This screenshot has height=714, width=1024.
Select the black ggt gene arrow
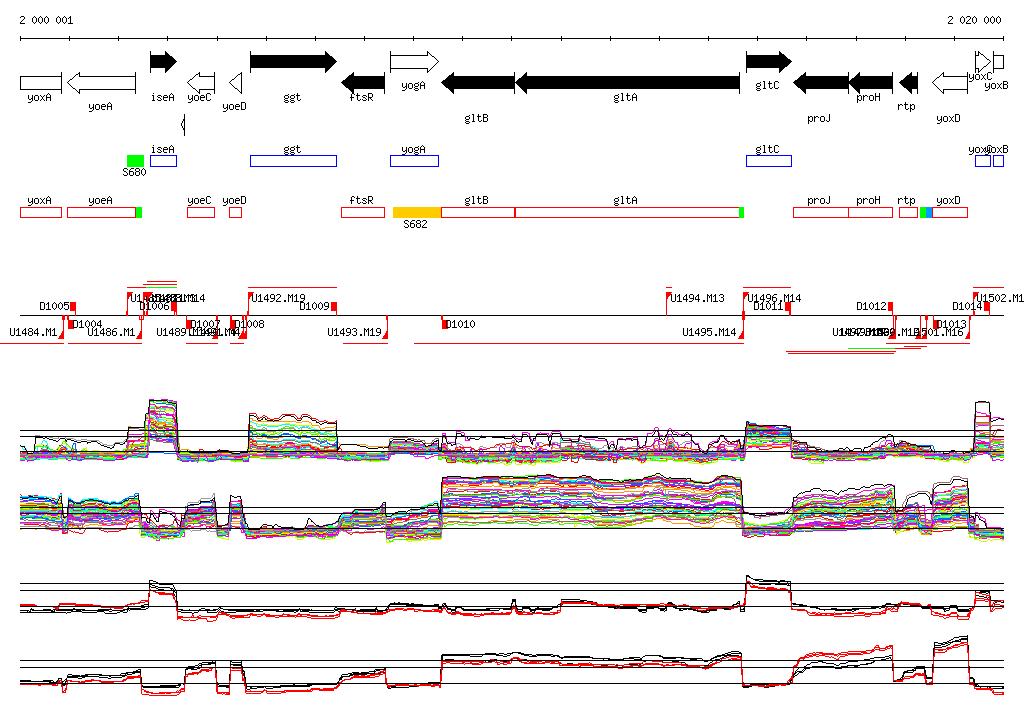(293, 62)
